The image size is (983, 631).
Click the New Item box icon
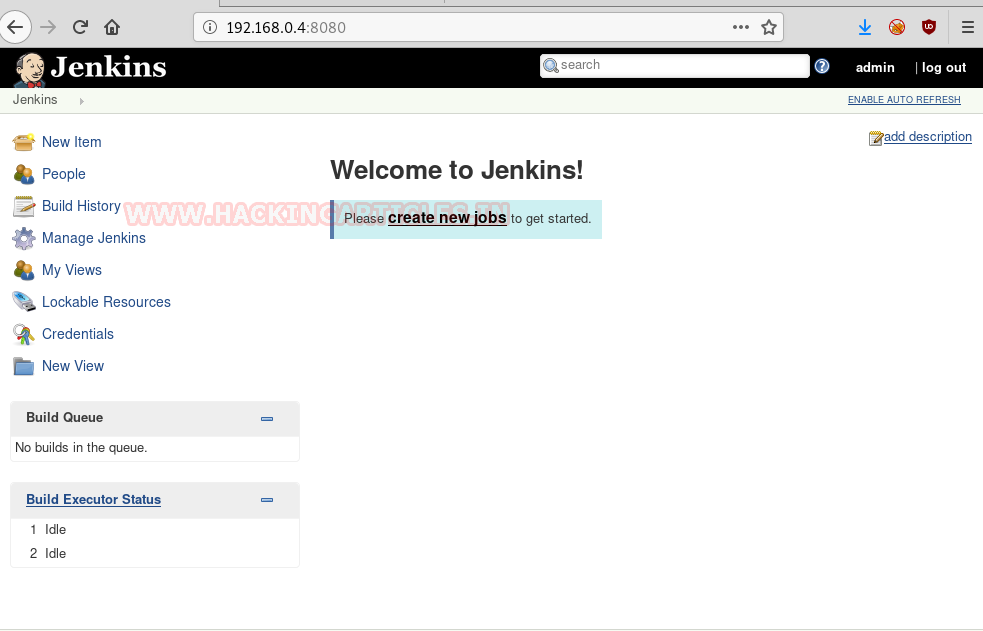(x=24, y=142)
